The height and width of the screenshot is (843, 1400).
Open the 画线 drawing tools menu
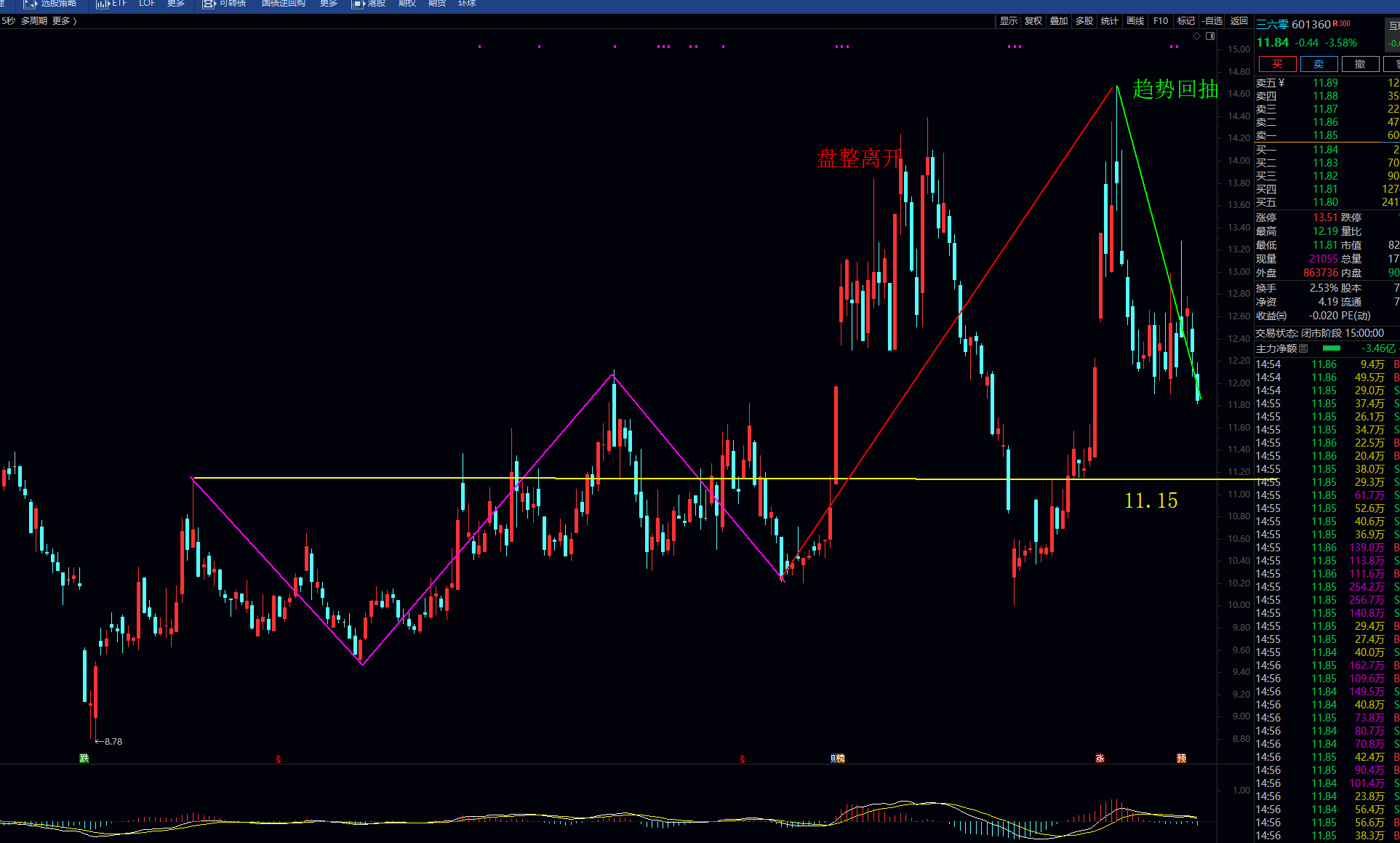pos(1135,21)
